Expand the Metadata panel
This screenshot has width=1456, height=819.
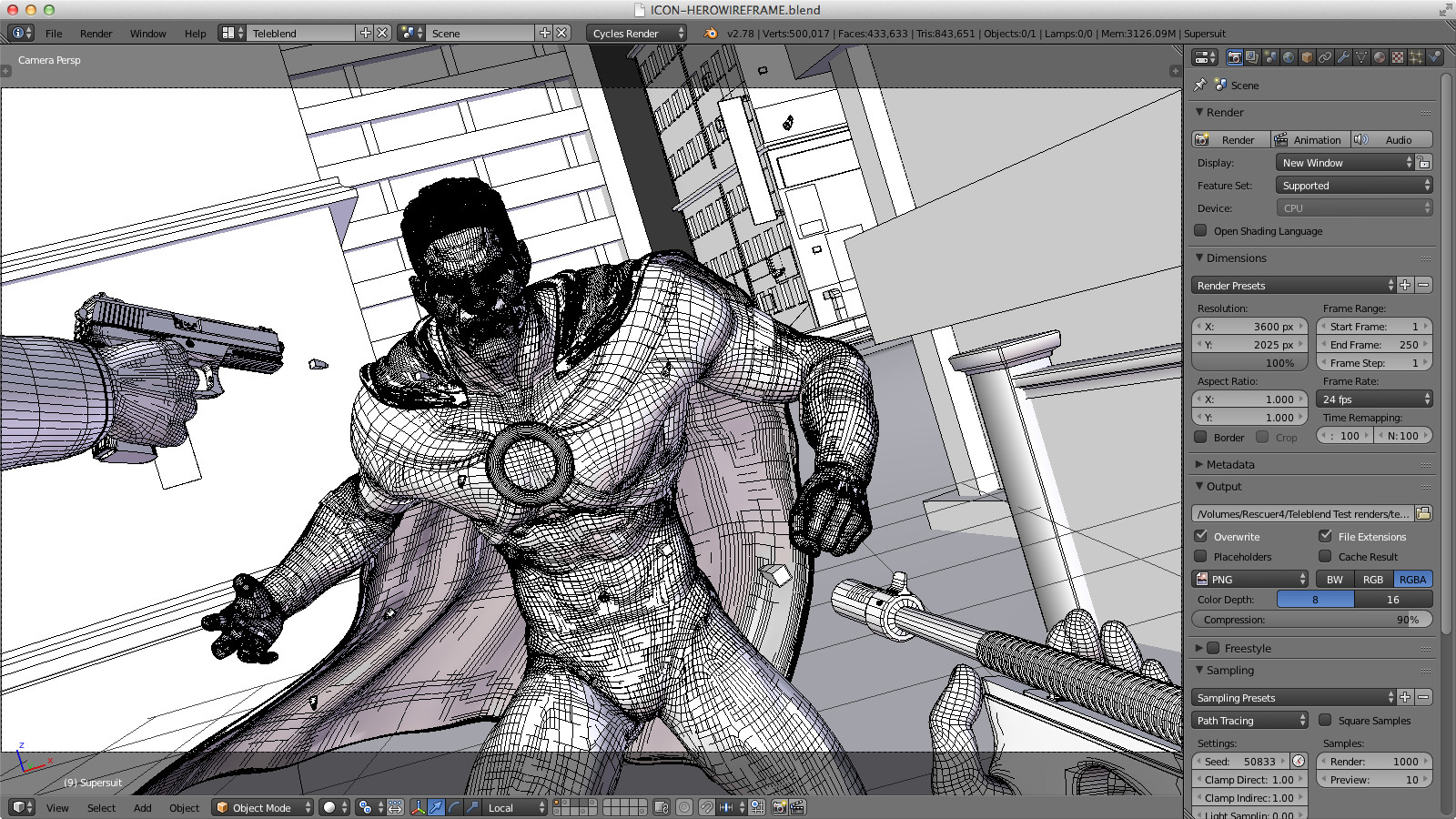pos(1229,464)
